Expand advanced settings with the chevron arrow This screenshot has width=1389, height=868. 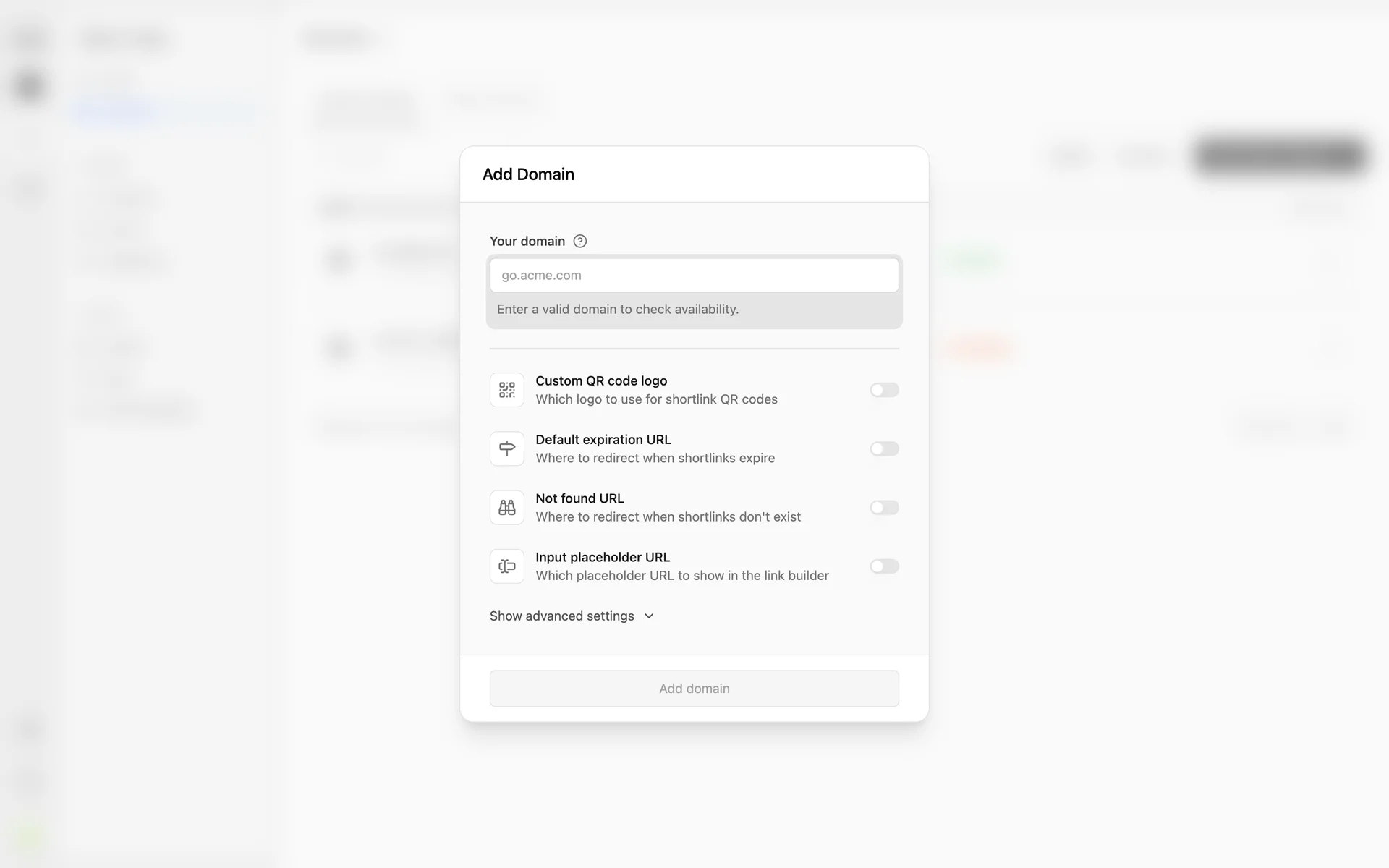click(649, 616)
